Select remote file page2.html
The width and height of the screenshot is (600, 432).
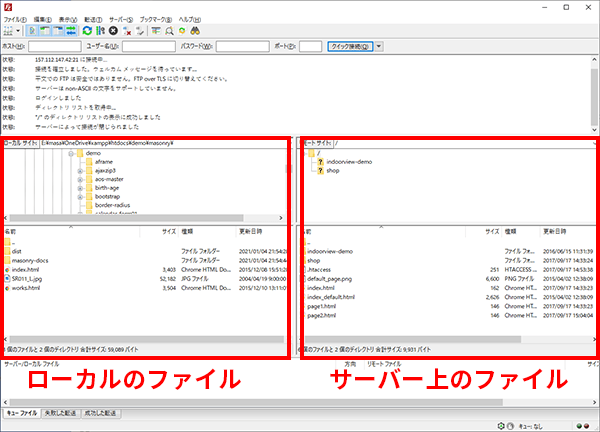[x=321, y=316]
